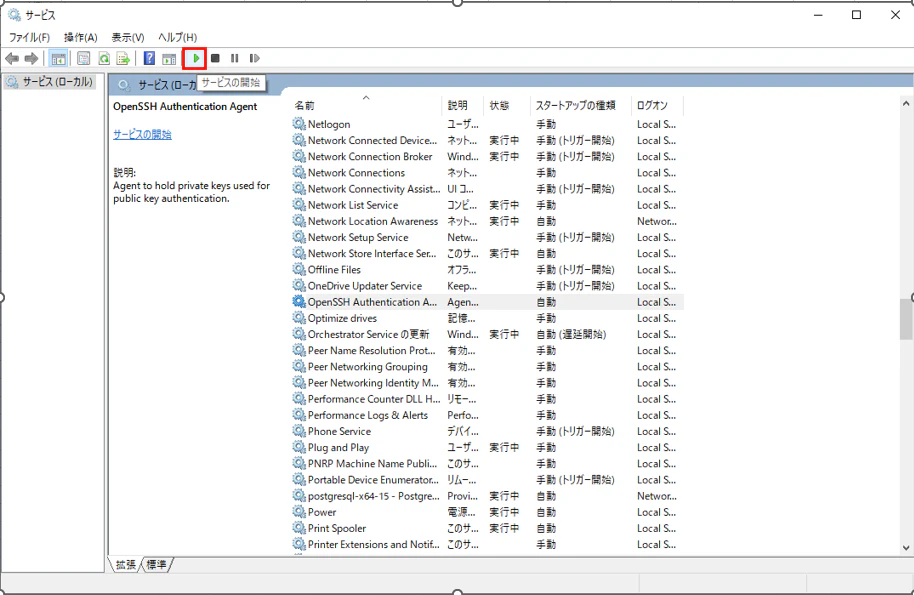The image size is (914, 595).
Task: Click the Export List toolbar icon
Action: (123, 58)
